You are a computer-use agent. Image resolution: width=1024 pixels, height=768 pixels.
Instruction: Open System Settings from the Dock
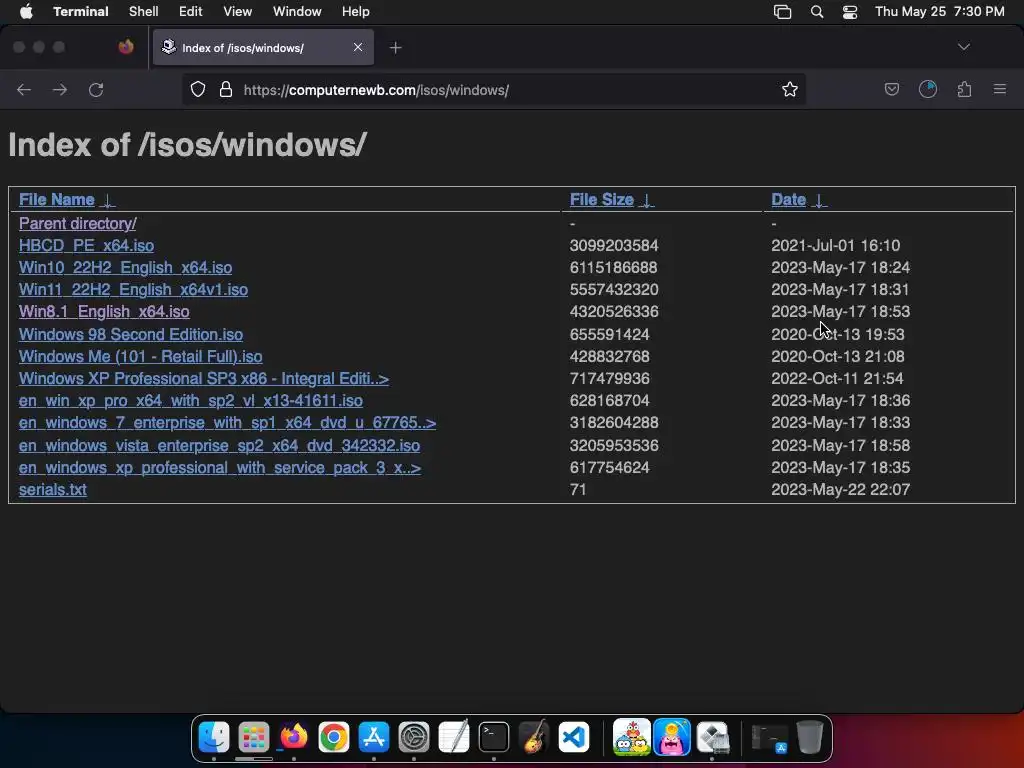[414, 737]
